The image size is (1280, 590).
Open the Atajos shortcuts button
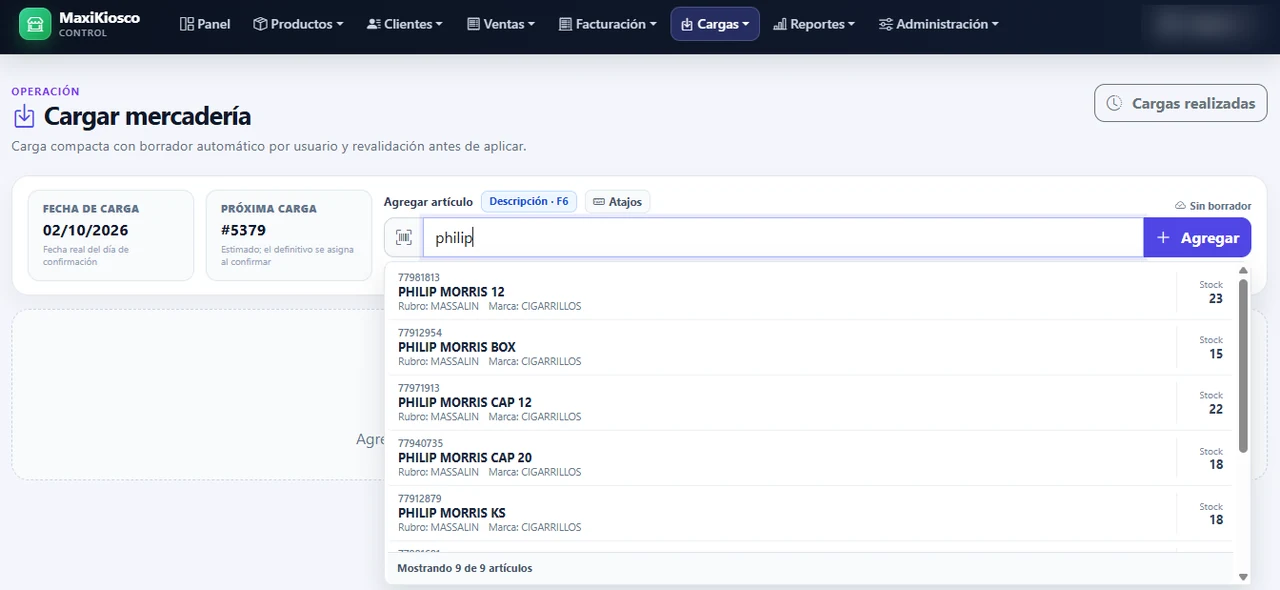pyautogui.click(x=617, y=201)
